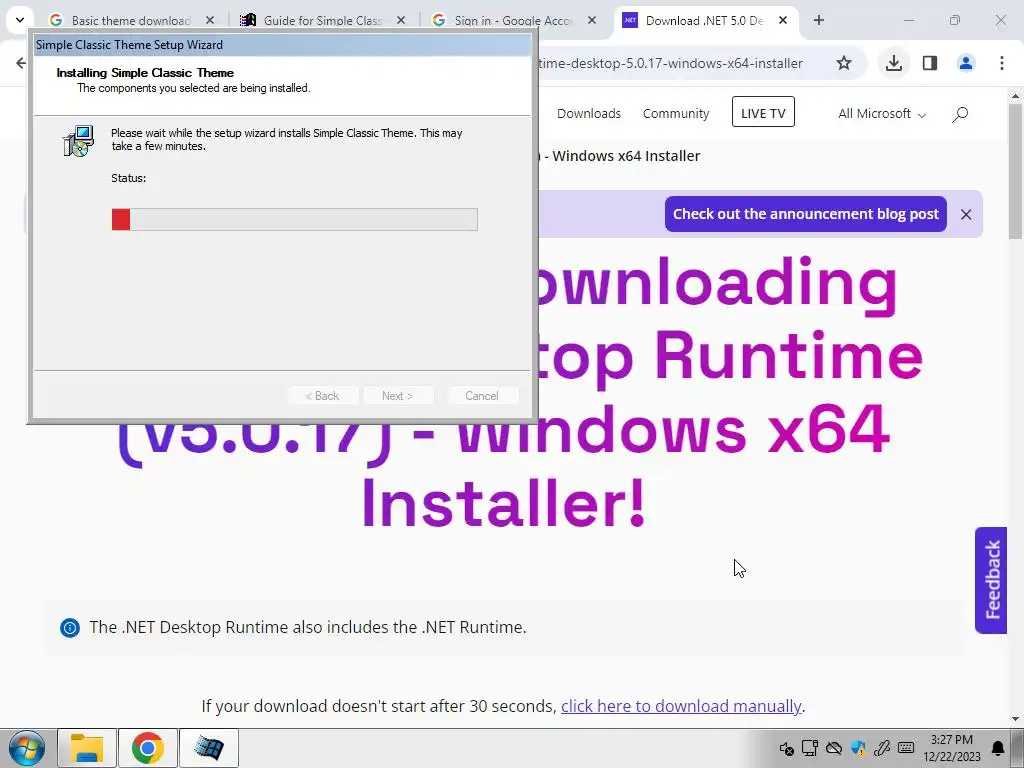Click the 'Status:' label in wizard
The height and width of the screenshot is (768, 1024).
pyautogui.click(x=129, y=178)
